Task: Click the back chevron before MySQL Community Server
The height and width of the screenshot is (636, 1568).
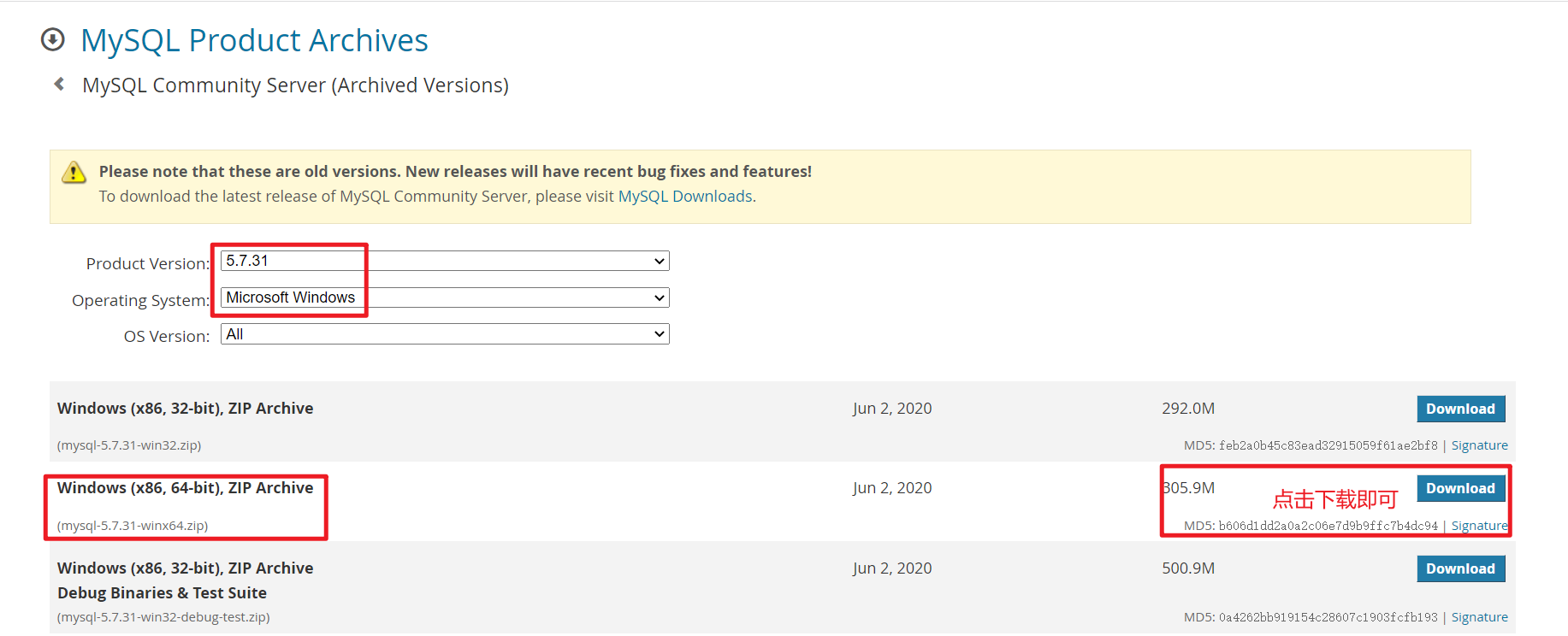Action: [59, 84]
